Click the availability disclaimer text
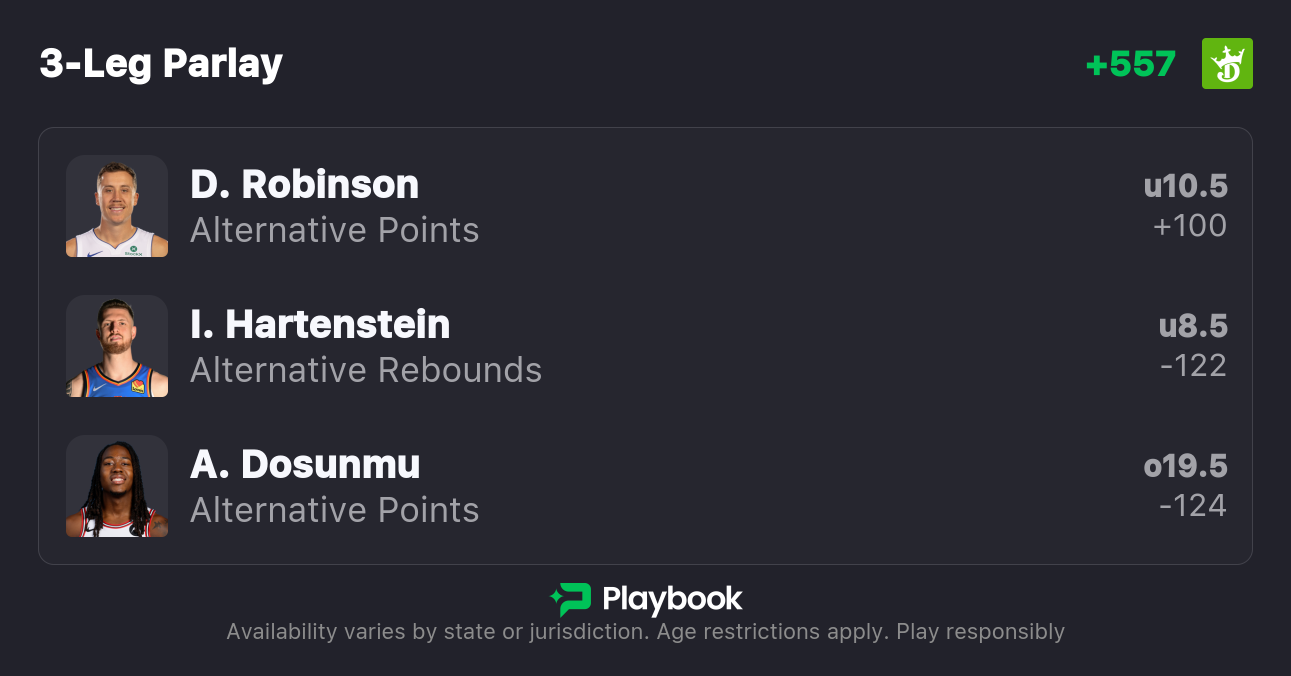Image resolution: width=1291 pixels, height=676 pixels. (x=645, y=632)
